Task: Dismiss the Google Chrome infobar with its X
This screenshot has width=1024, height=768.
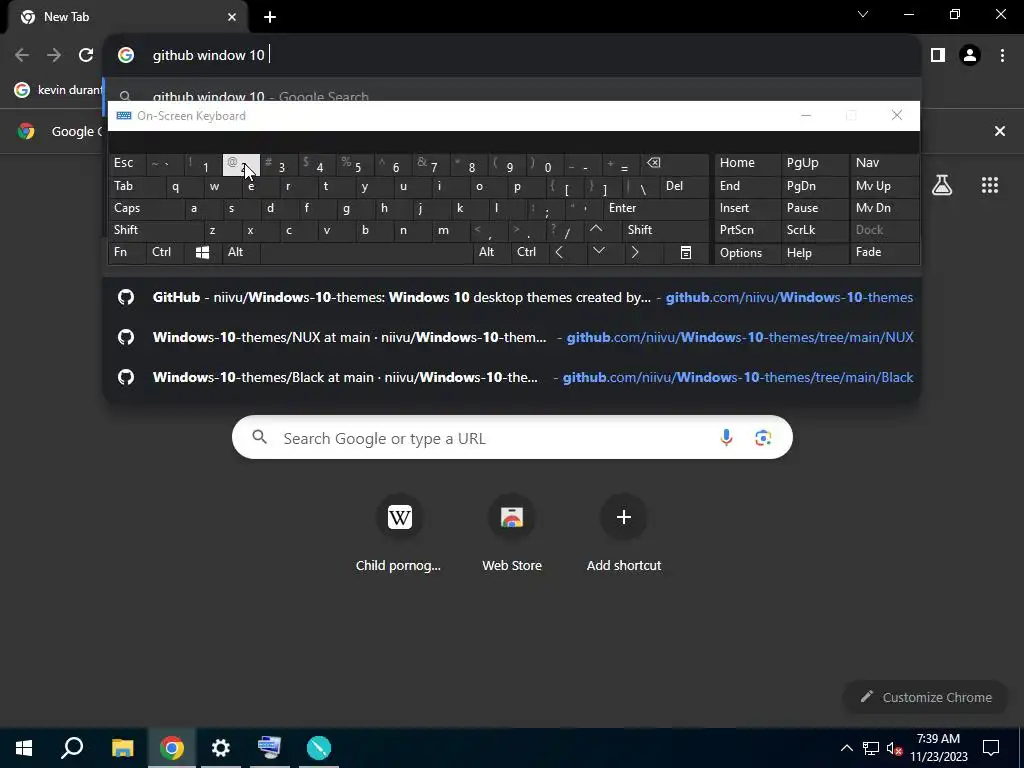Action: pyautogui.click(x=1000, y=131)
